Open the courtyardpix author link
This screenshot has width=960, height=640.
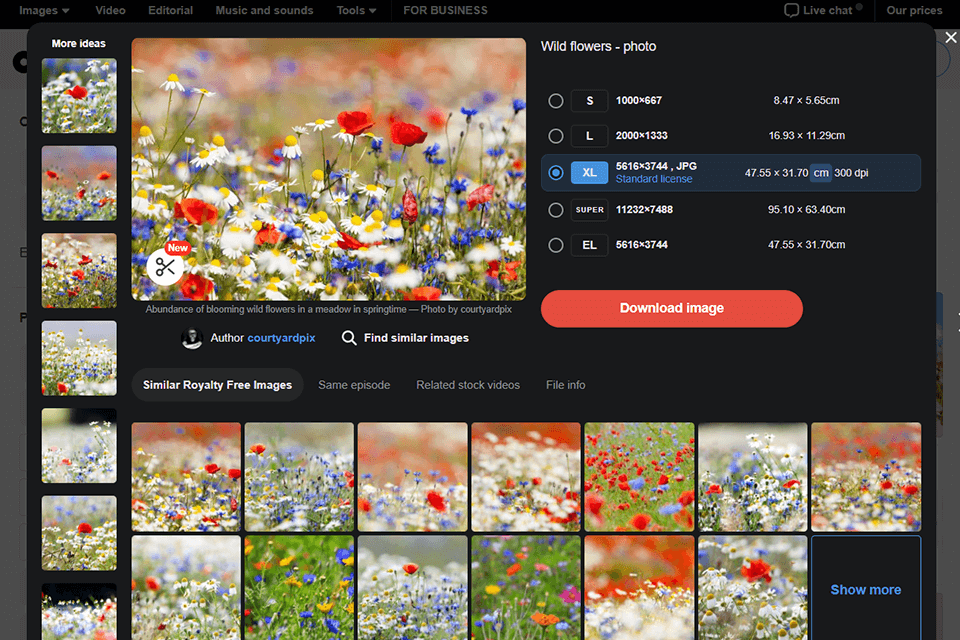(x=281, y=338)
